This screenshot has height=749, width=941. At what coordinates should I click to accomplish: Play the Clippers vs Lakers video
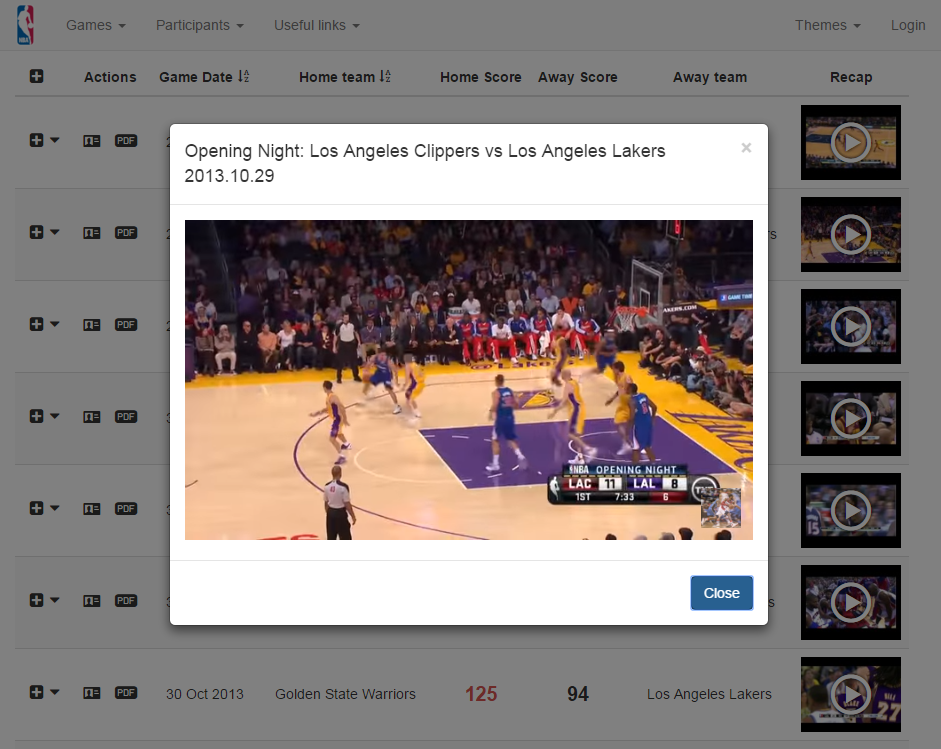(x=468, y=380)
